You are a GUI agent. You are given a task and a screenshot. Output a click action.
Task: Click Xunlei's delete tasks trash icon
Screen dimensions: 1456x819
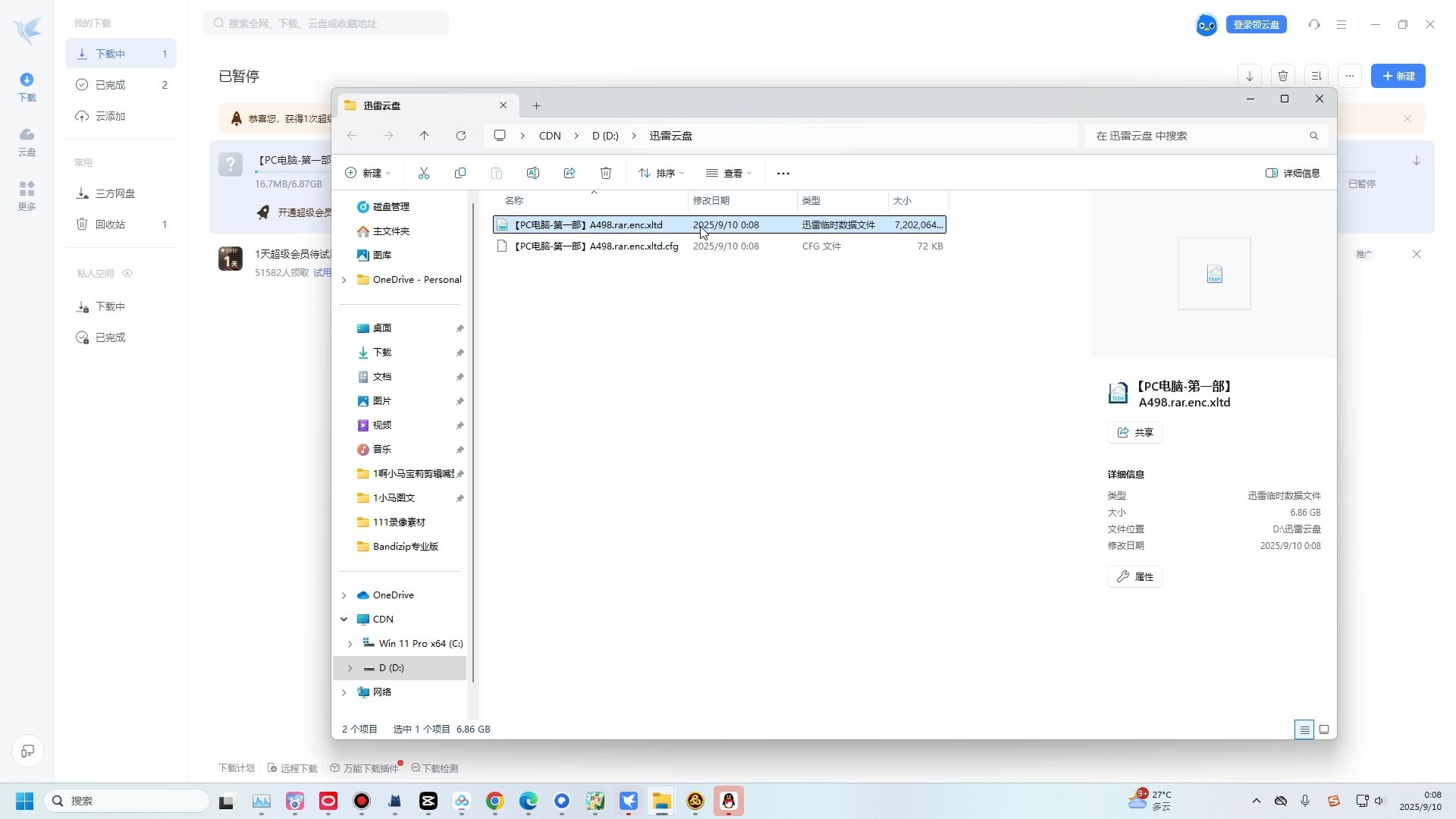click(1283, 76)
